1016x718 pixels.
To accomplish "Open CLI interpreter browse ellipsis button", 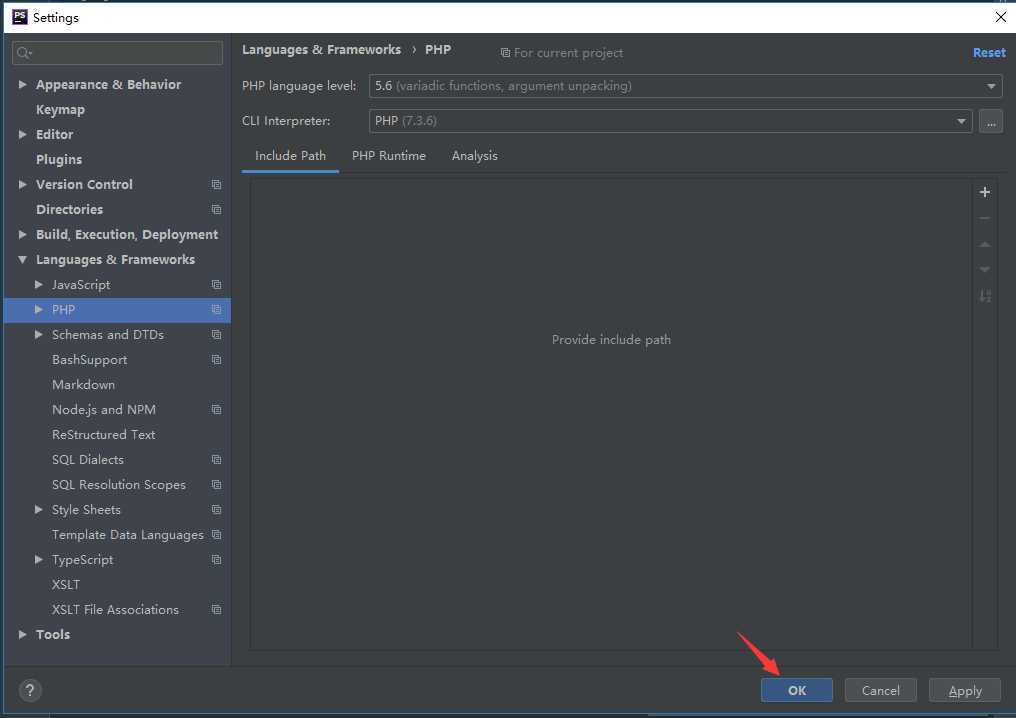I will tap(991, 121).
